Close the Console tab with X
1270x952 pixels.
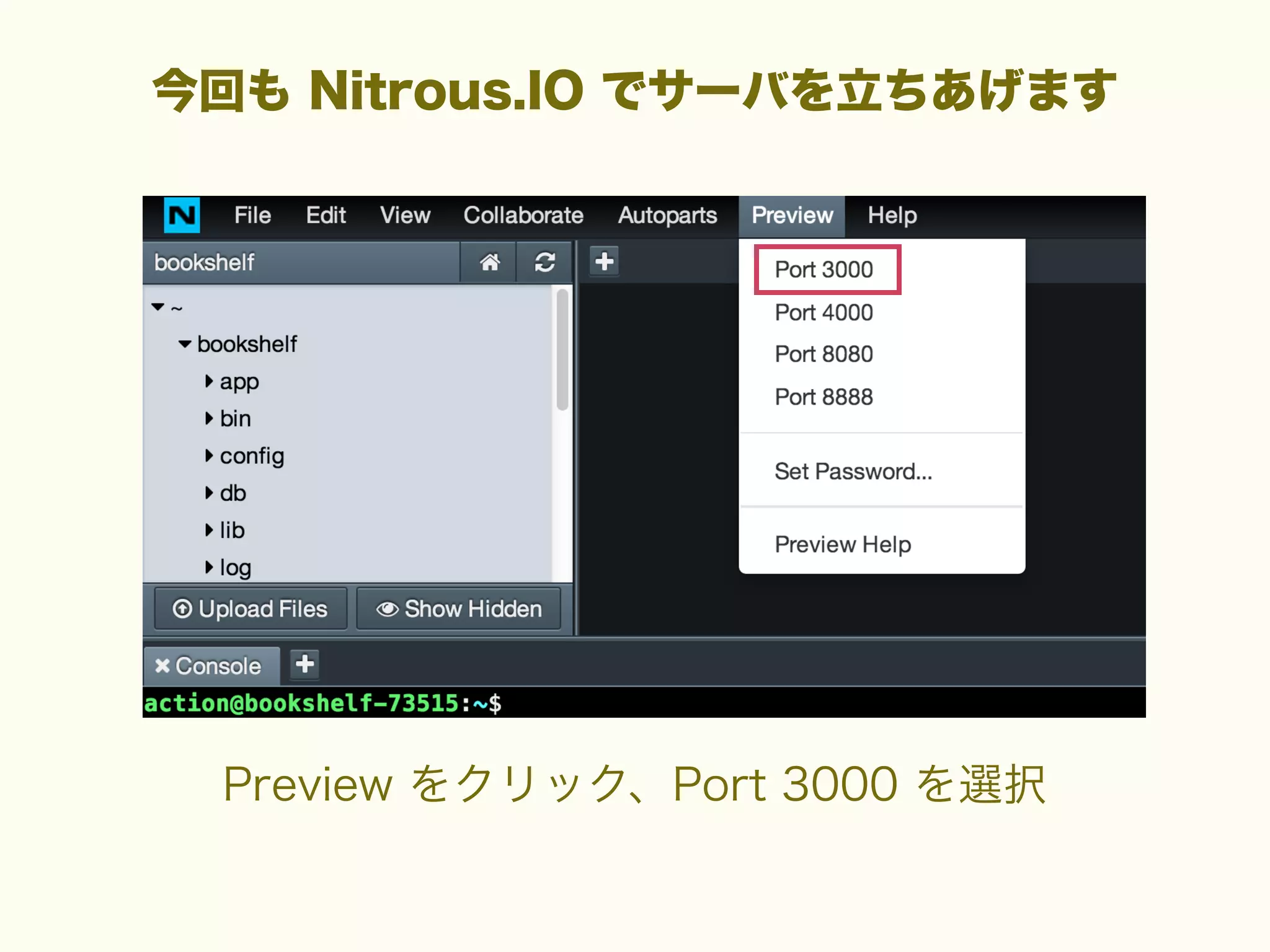coord(162,666)
